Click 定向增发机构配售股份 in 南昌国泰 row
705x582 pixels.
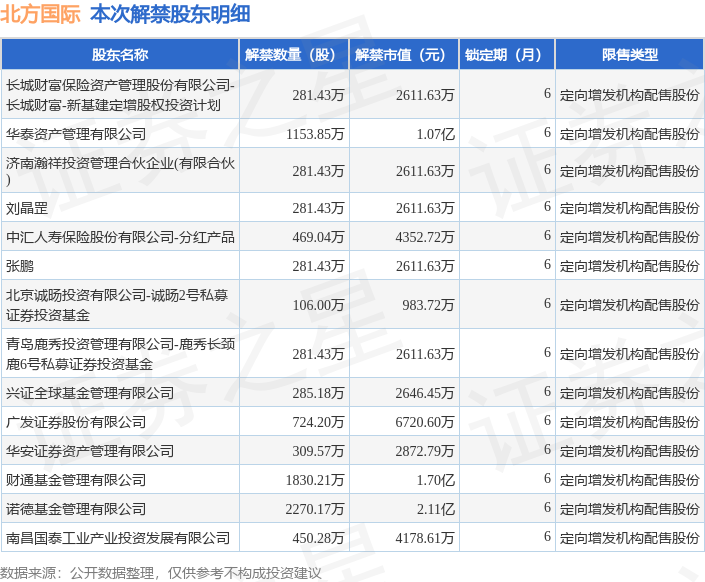(x=629, y=538)
